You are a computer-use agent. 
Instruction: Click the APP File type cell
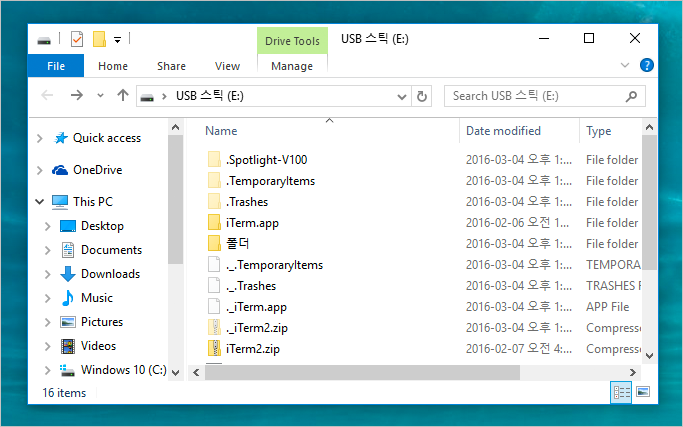608,307
